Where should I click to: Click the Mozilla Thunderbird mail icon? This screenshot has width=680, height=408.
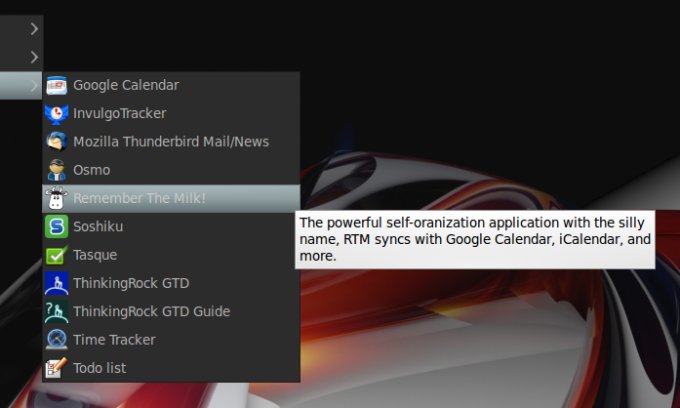(56, 142)
